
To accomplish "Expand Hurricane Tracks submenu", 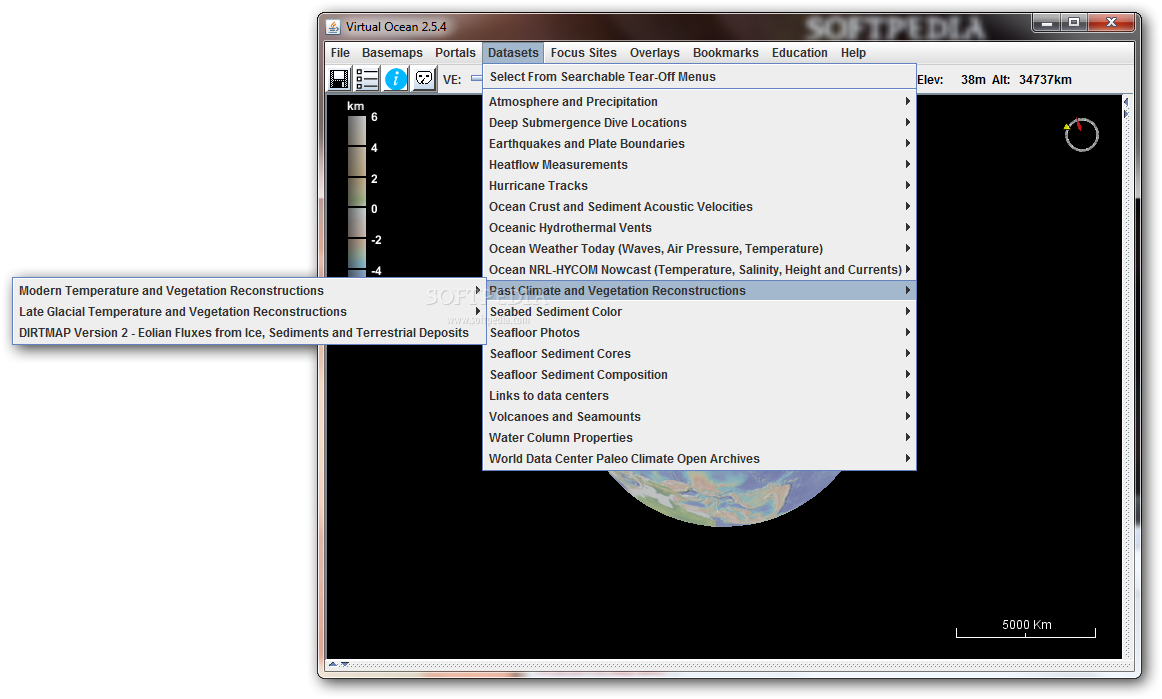I will tap(700, 185).
